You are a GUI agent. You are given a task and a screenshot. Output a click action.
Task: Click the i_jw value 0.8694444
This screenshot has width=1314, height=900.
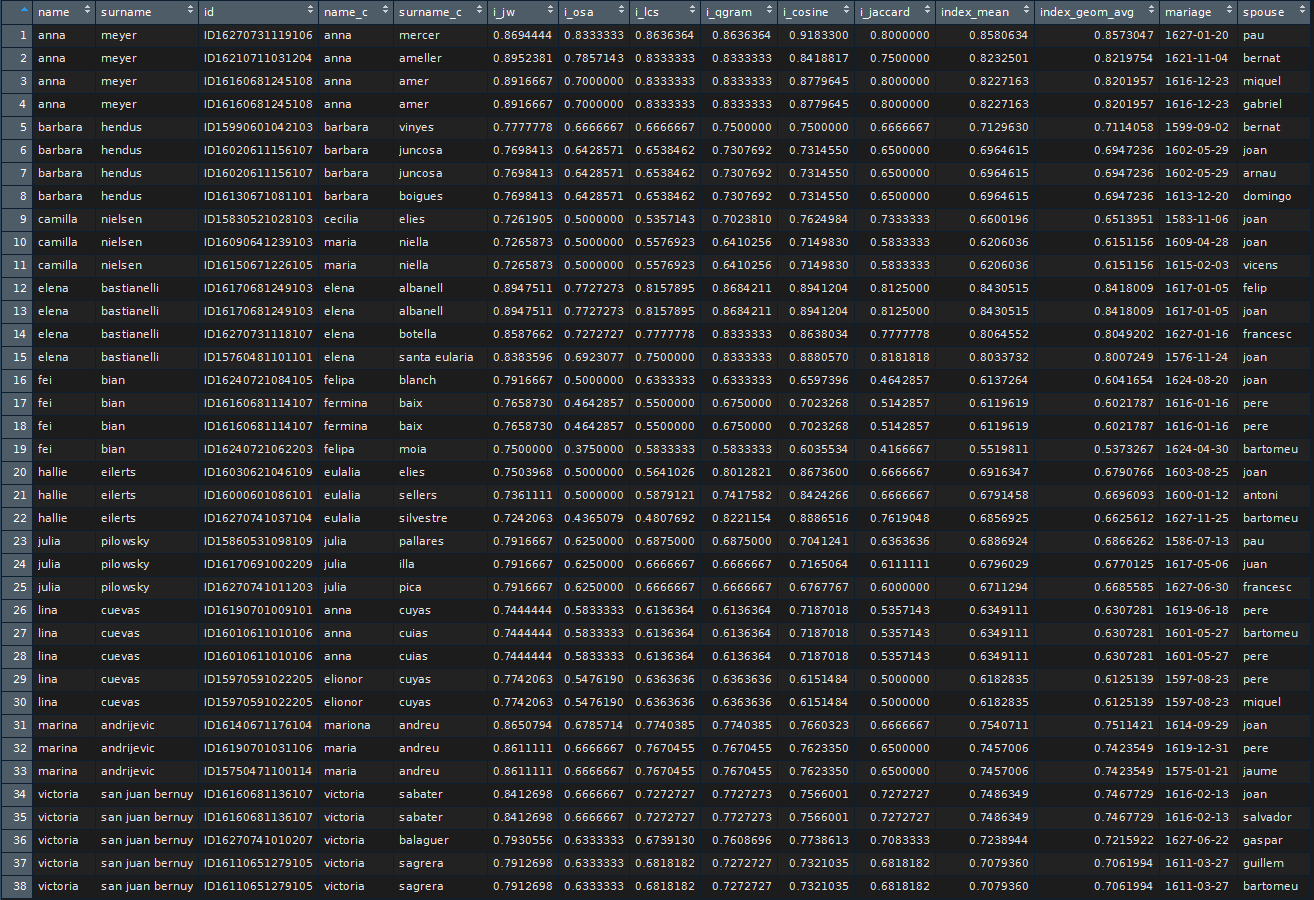pyautogui.click(x=522, y=35)
